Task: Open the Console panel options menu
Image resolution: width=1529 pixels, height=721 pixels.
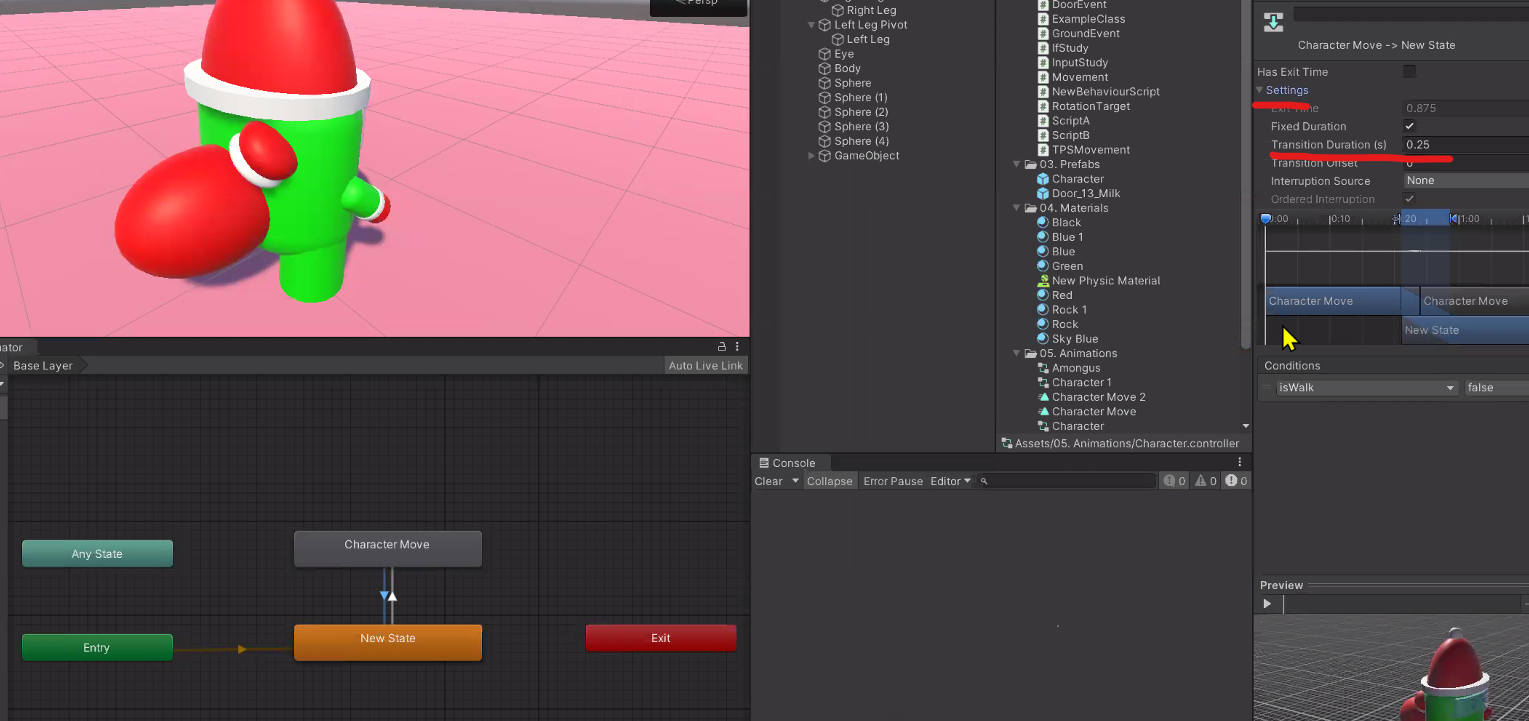Action: click(x=1240, y=463)
